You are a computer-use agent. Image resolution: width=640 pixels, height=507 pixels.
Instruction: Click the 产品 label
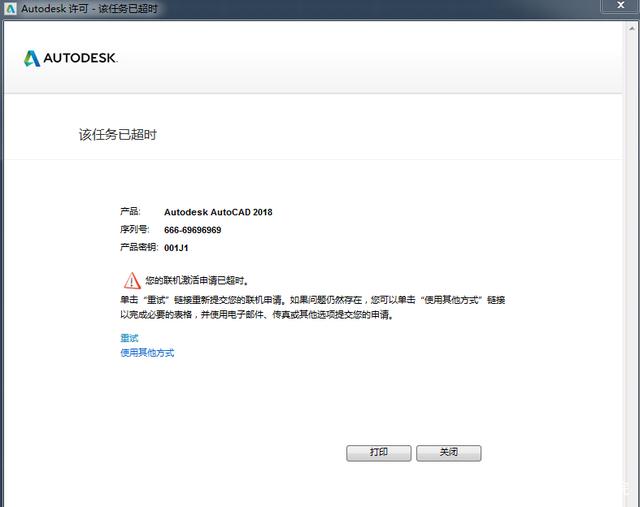click(130, 211)
